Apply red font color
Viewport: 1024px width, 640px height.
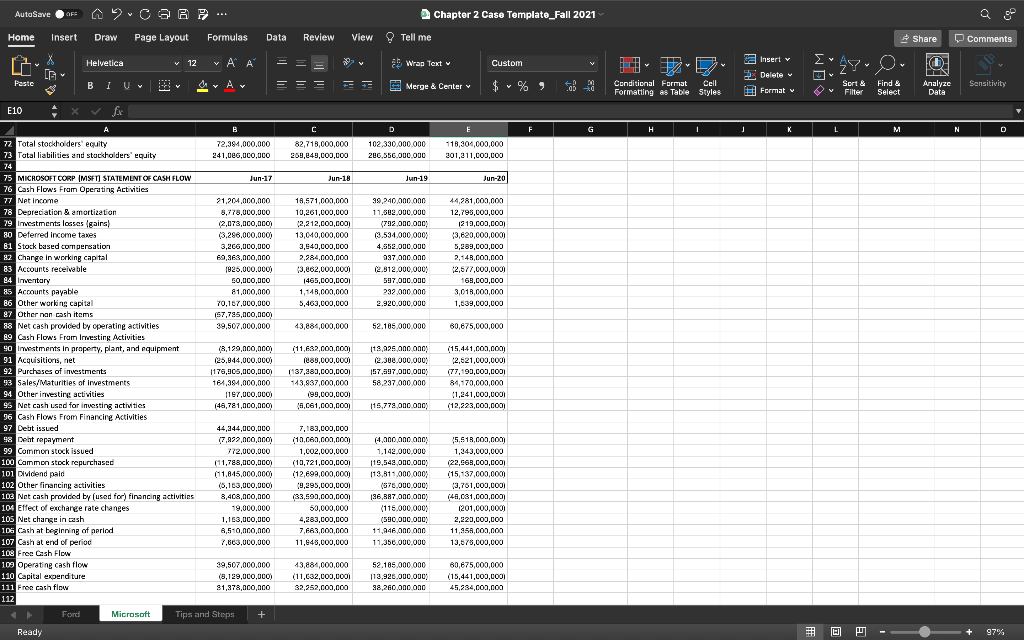[x=229, y=86]
